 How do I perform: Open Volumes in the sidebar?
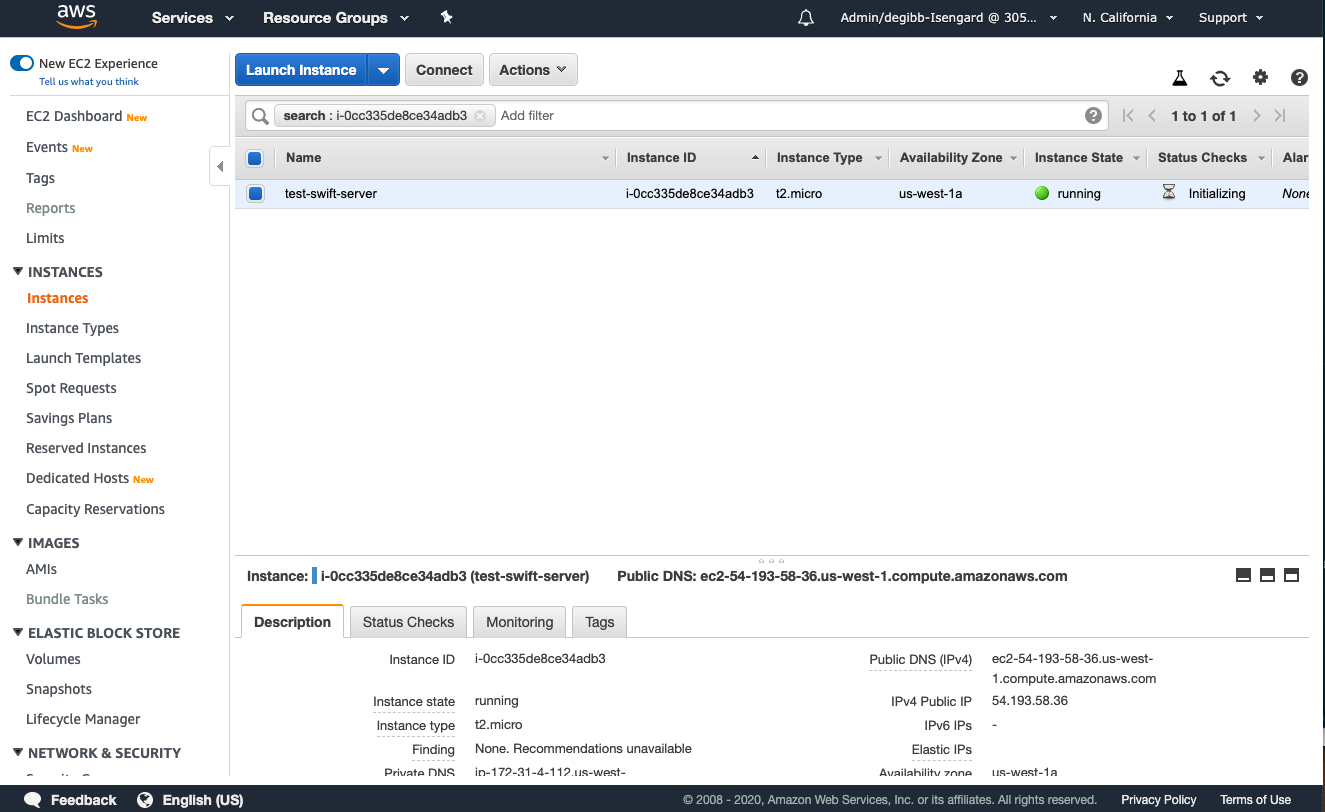click(x=53, y=659)
